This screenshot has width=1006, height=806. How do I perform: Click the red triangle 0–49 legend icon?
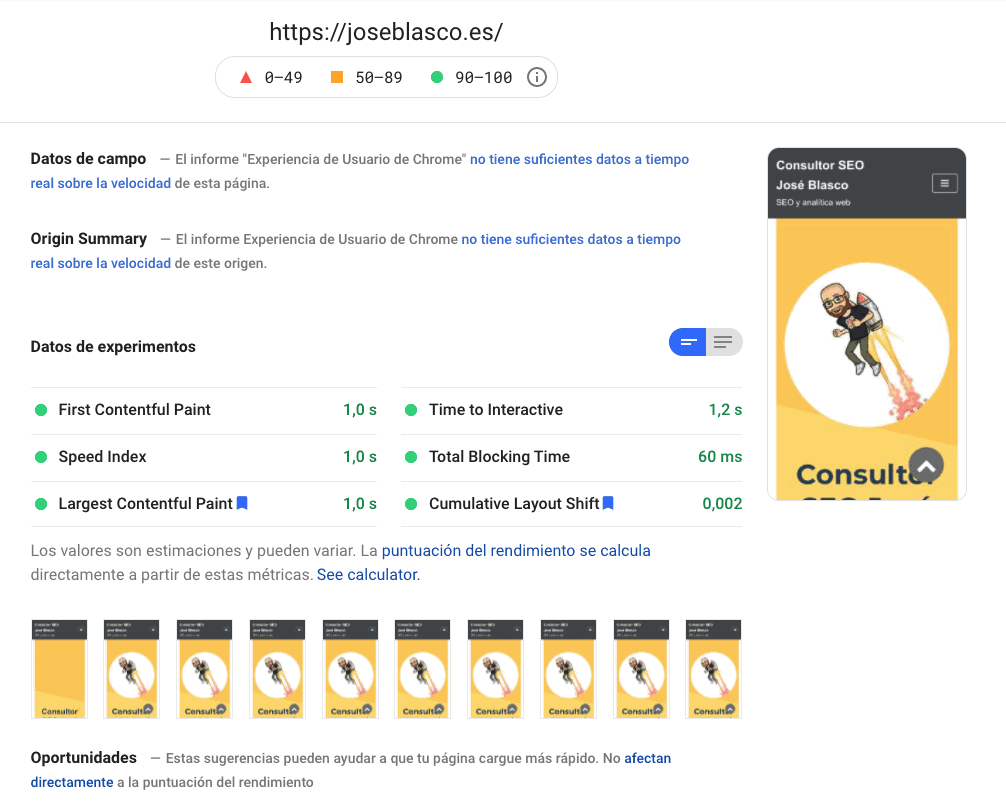coord(246,77)
